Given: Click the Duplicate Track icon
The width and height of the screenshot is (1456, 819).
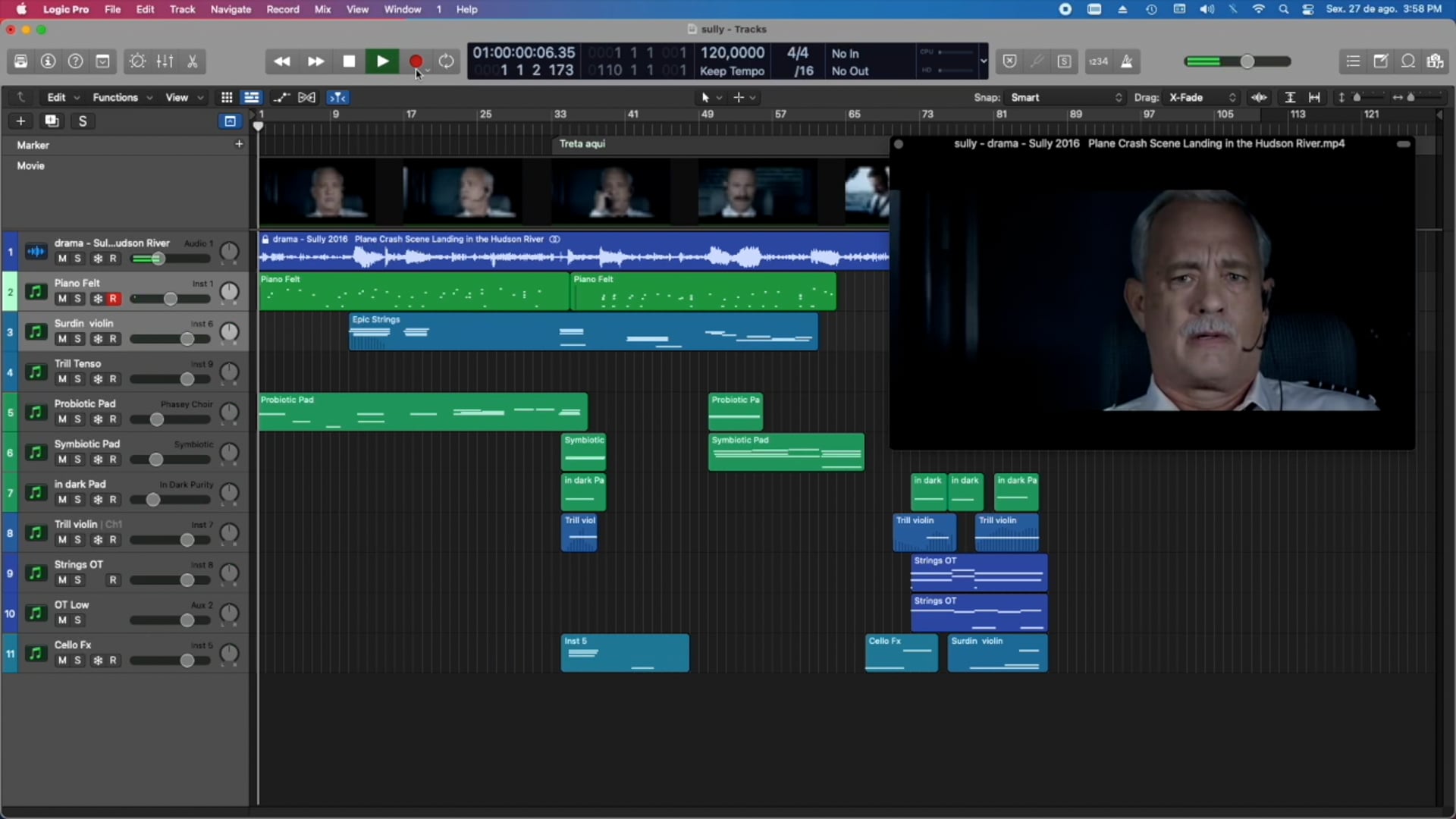Looking at the screenshot, I should [52, 121].
